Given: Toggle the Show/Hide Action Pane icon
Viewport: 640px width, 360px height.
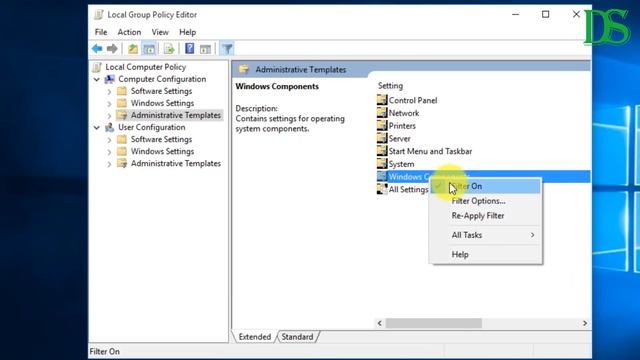Looking at the screenshot, I should pos(205,49).
